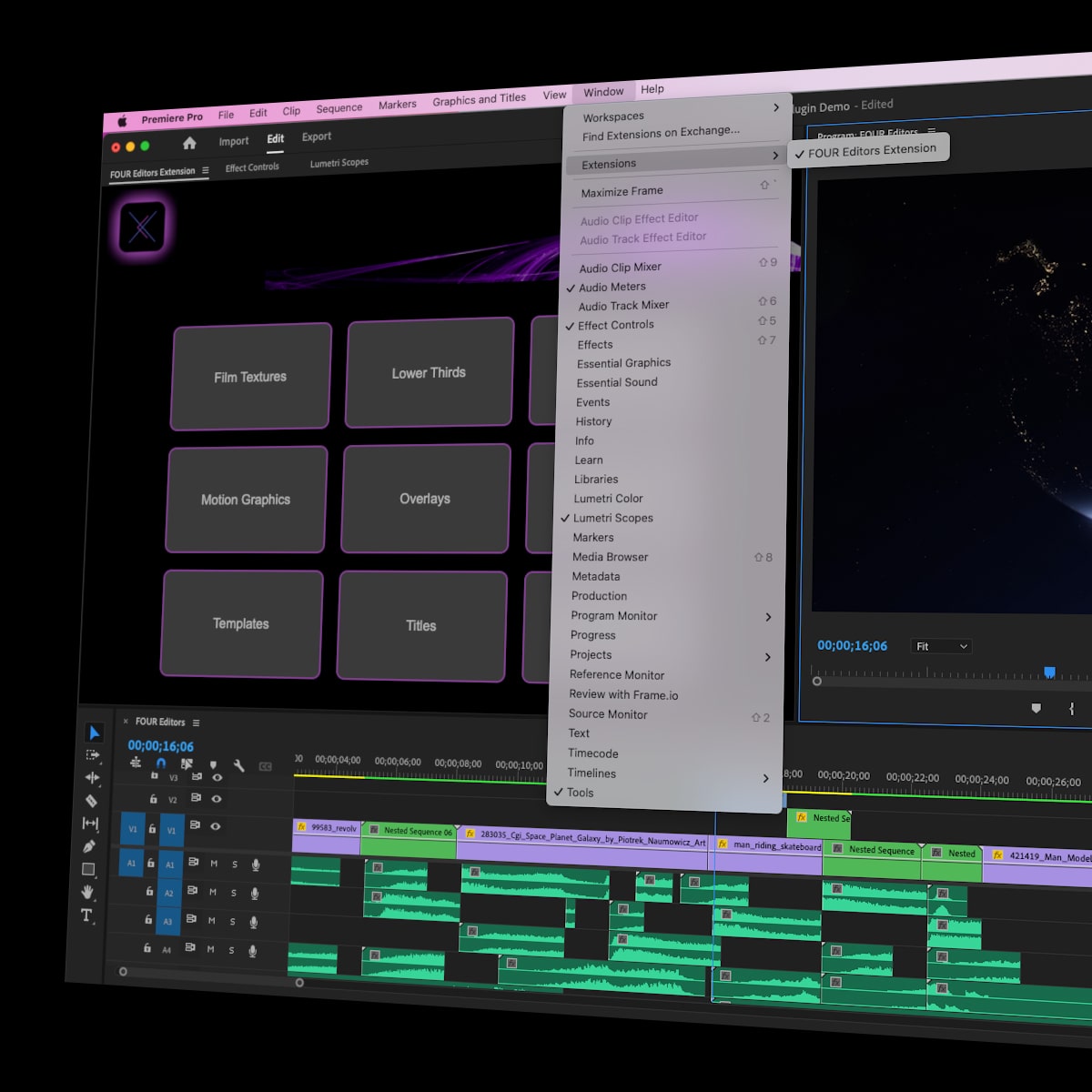Activate the Track Select Forward tool
Viewport: 1092px width, 1092px height.
tap(93, 754)
